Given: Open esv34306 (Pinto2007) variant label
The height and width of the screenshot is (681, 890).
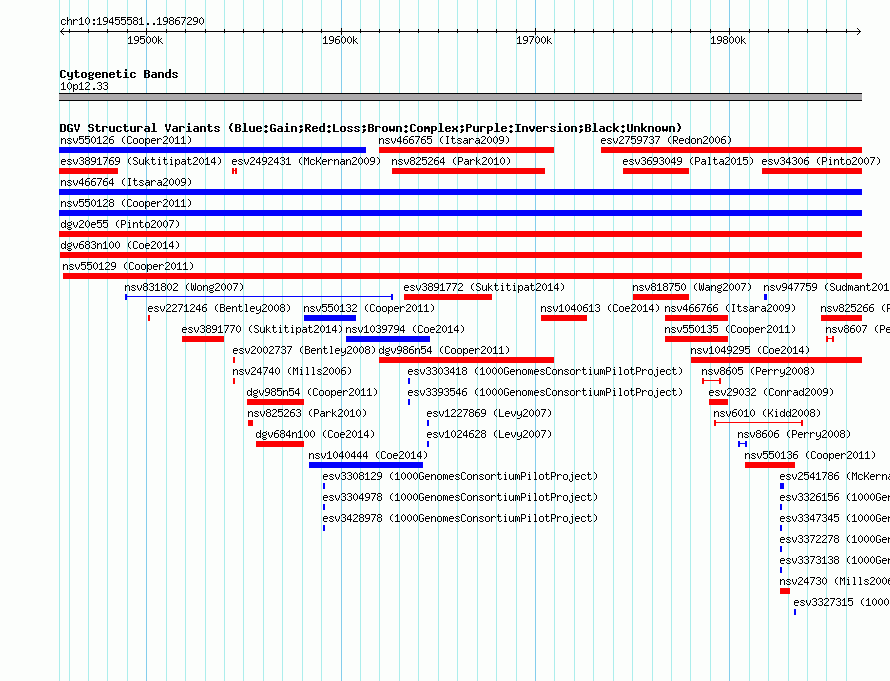Looking at the screenshot, I should [x=821, y=161].
